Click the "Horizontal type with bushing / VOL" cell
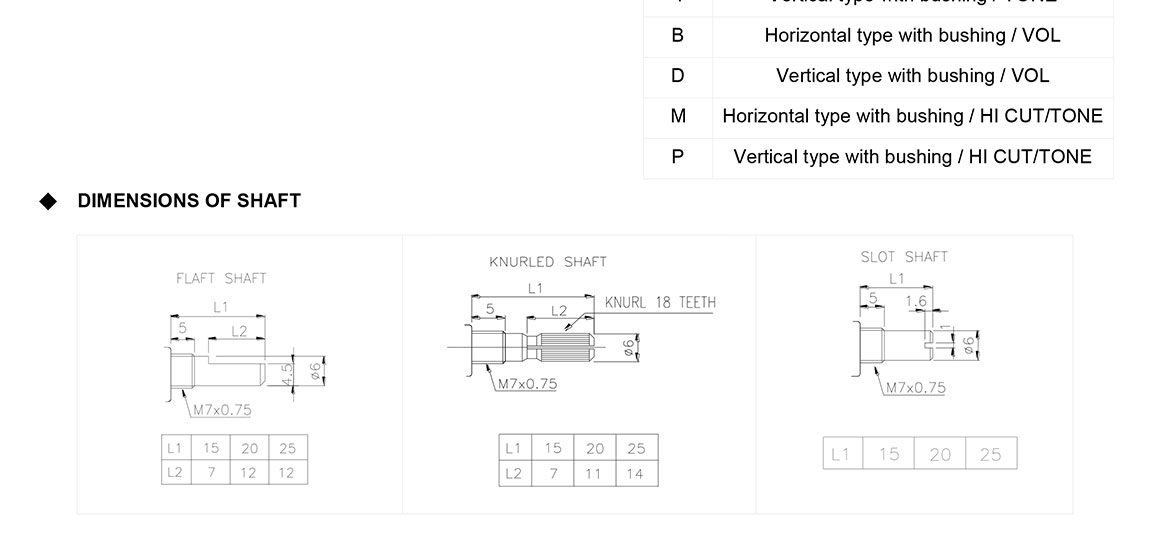Screen dimensions: 1150x542 coord(912,36)
